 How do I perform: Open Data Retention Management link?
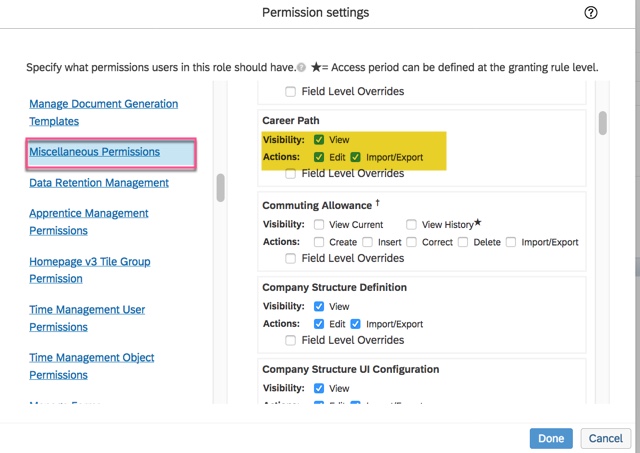pos(98,183)
